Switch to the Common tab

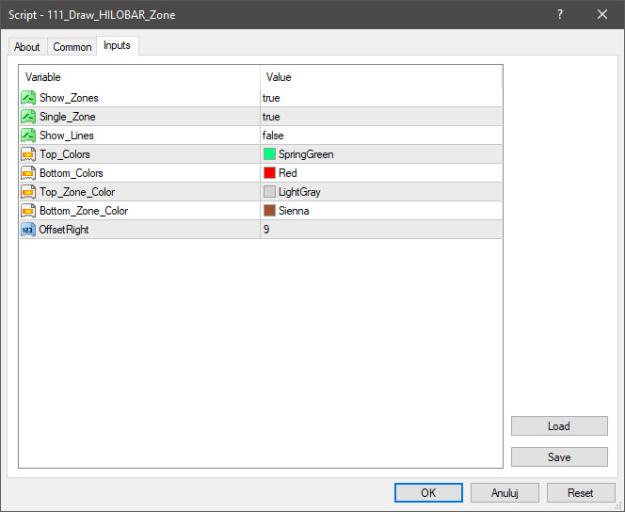[x=72, y=47]
